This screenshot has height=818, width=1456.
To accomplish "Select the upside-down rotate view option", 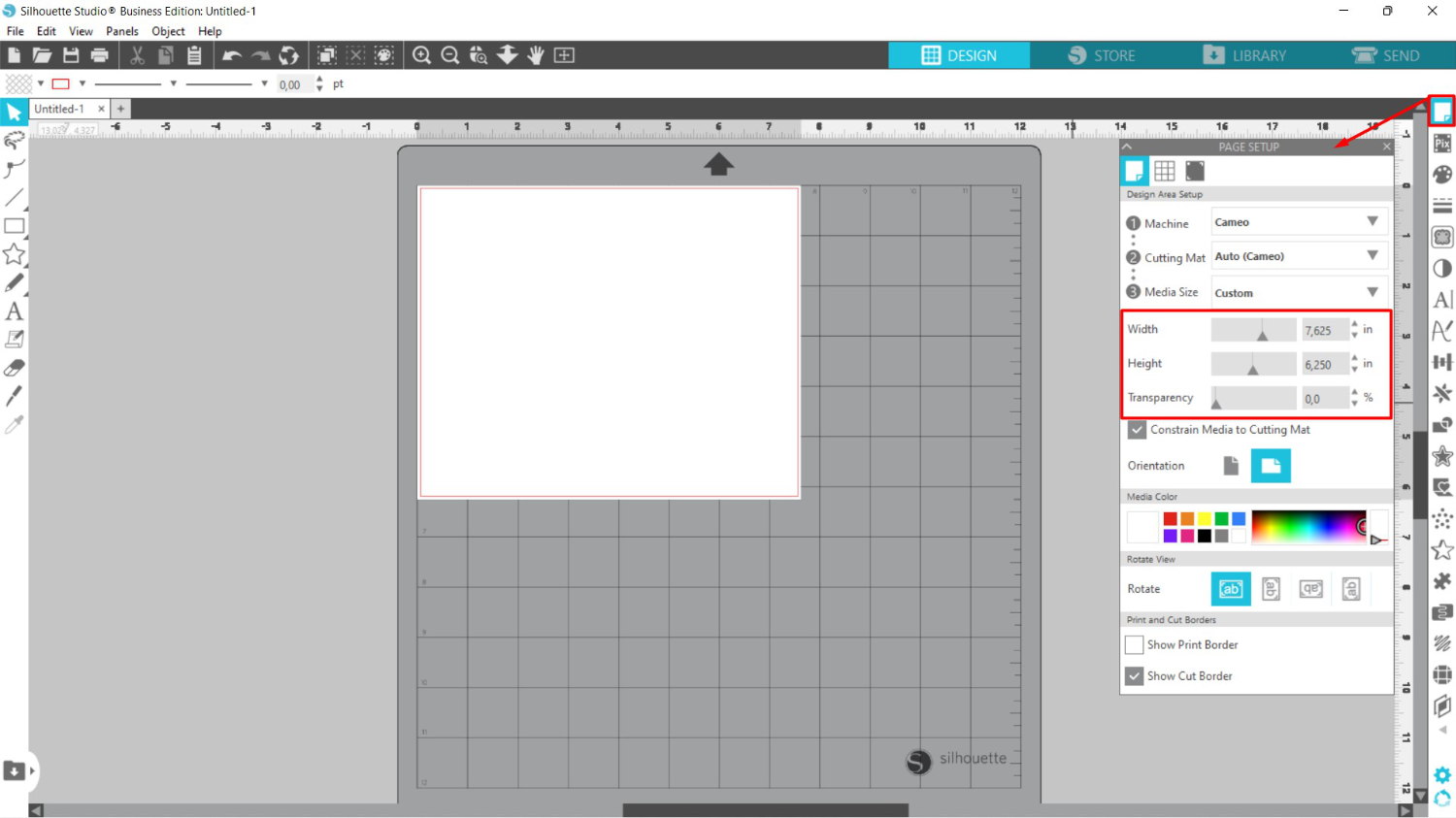I will [x=1311, y=589].
